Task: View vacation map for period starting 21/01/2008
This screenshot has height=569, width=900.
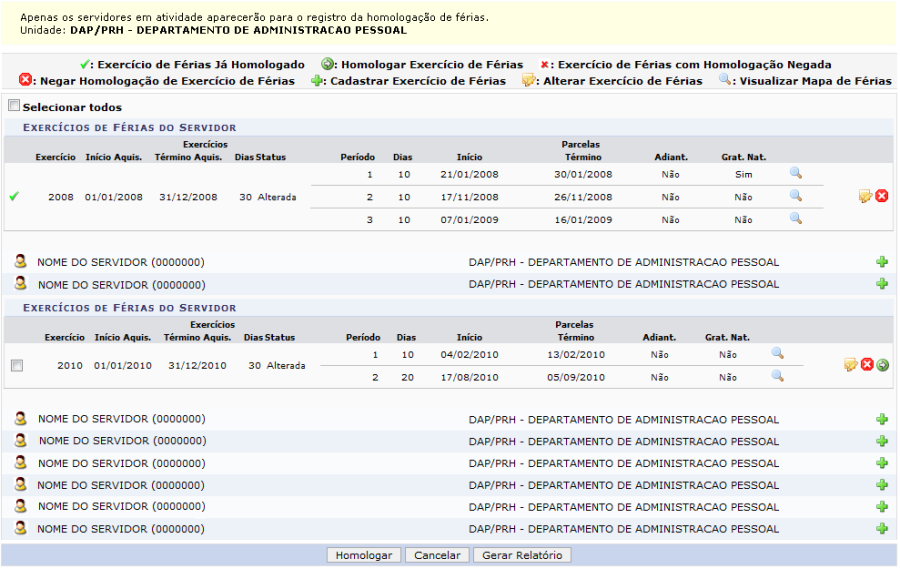Action: 796,174
